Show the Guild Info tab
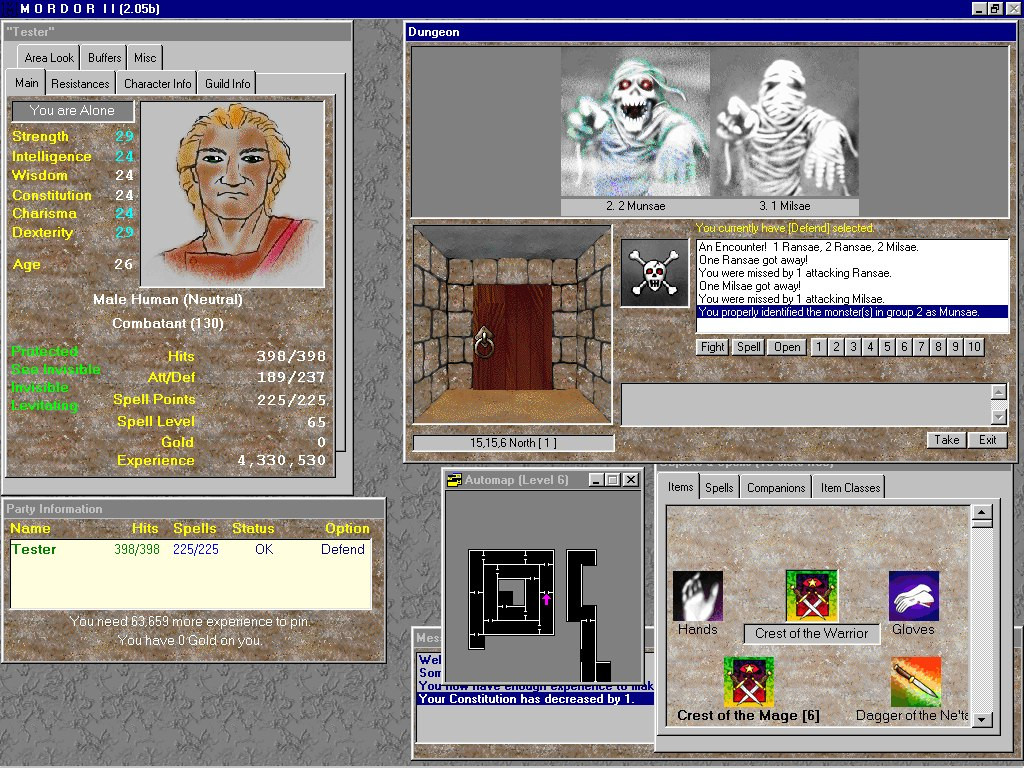Screen dimensions: 1024x768 (x=227, y=84)
